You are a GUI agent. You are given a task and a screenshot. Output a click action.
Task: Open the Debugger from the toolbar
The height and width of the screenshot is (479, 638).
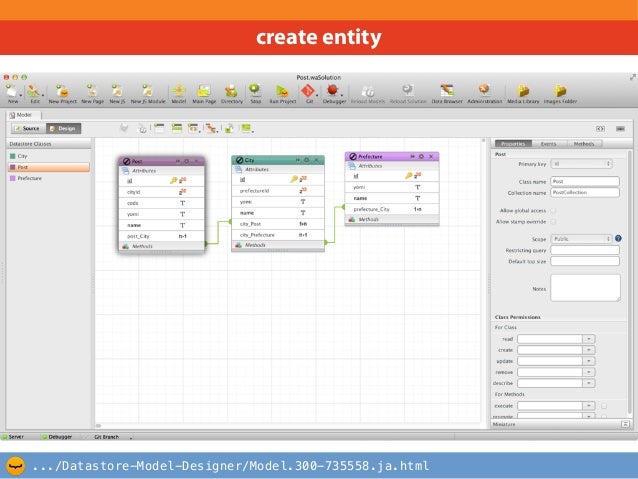coord(332,92)
